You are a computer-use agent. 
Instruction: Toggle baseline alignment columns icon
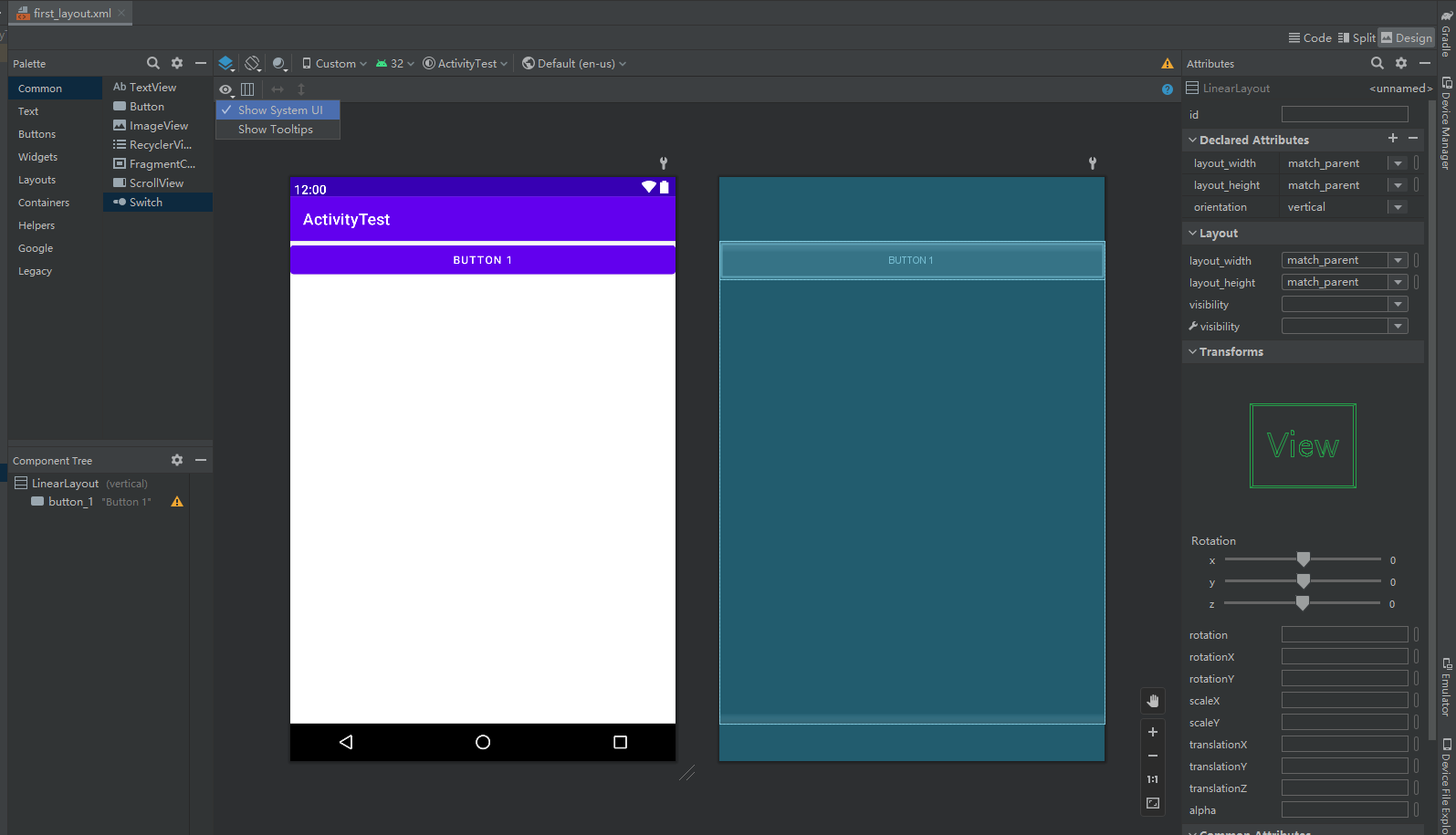click(x=247, y=89)
